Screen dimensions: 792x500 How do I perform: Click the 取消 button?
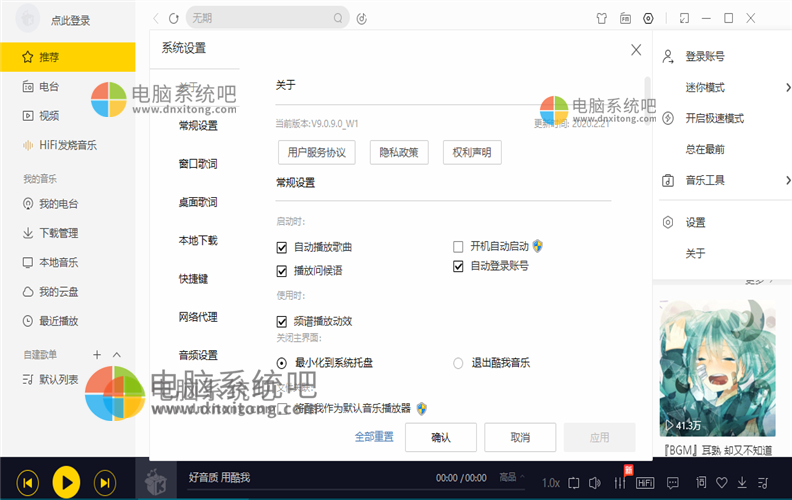[520, 437]
